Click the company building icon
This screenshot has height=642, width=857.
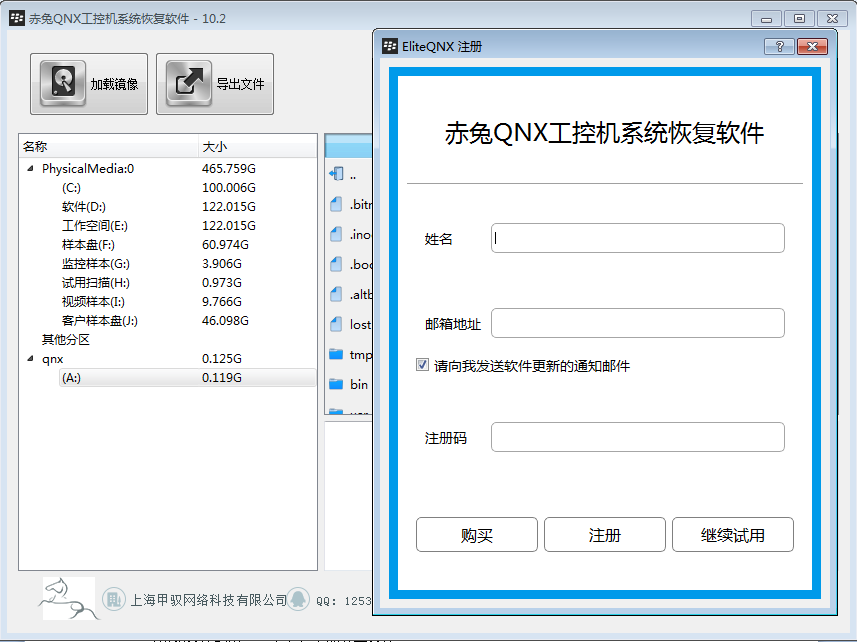[114, 600]
